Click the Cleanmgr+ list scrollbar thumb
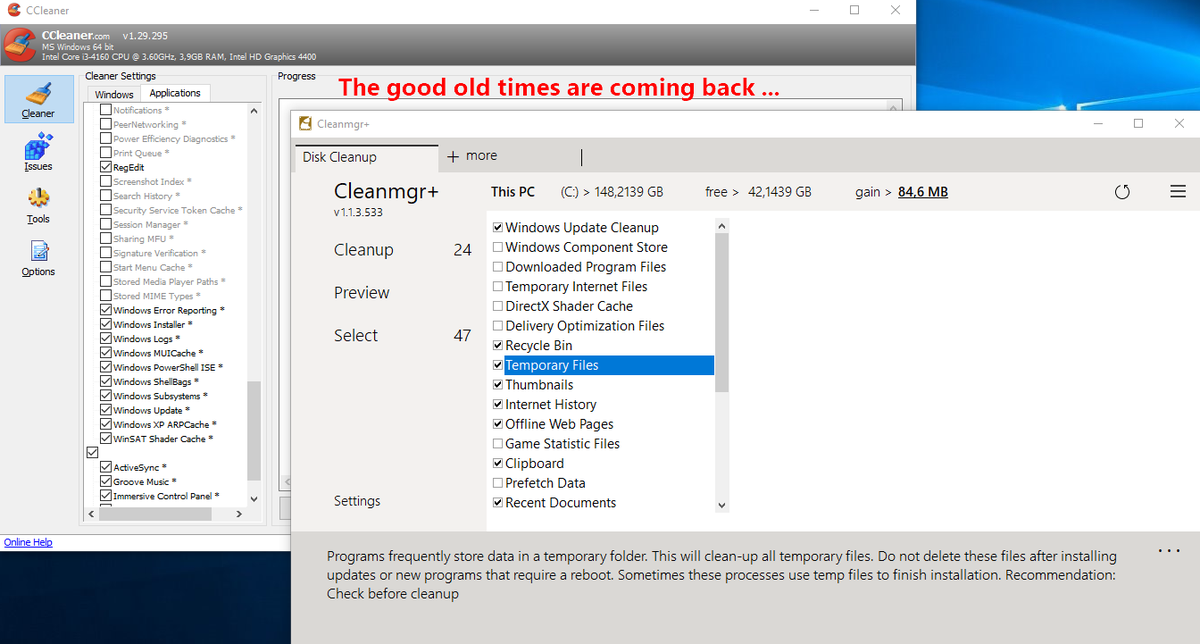This screenshot has height=644, width=1200. (x=722, y=313)
